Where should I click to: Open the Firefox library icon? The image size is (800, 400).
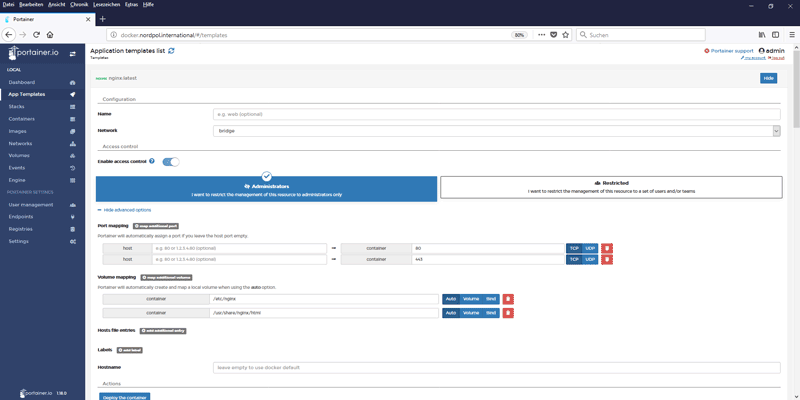pos(762,35)
